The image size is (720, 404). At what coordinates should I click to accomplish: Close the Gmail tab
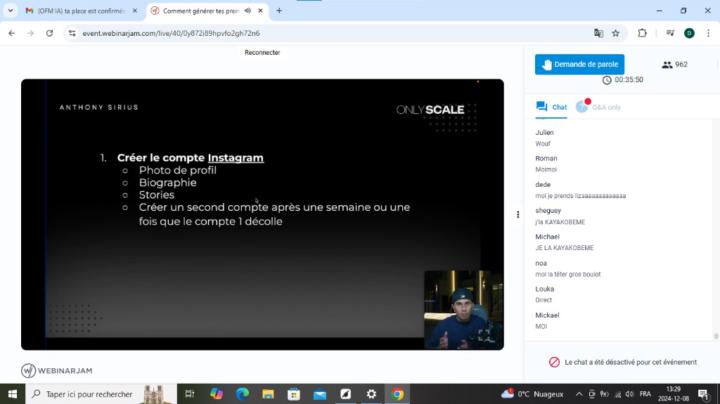coord(135,11)
